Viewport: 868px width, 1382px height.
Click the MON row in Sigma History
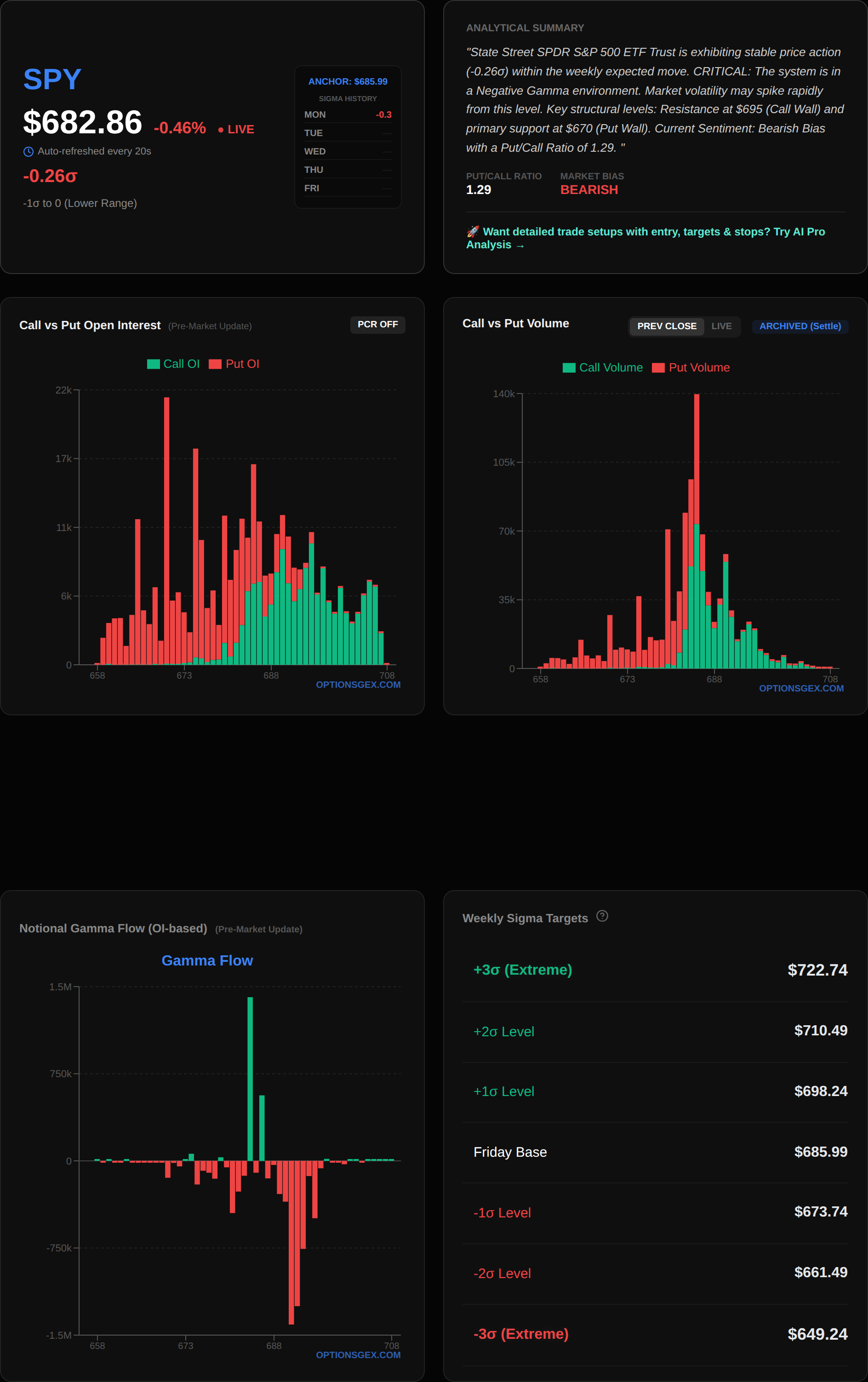click(347, 115)
